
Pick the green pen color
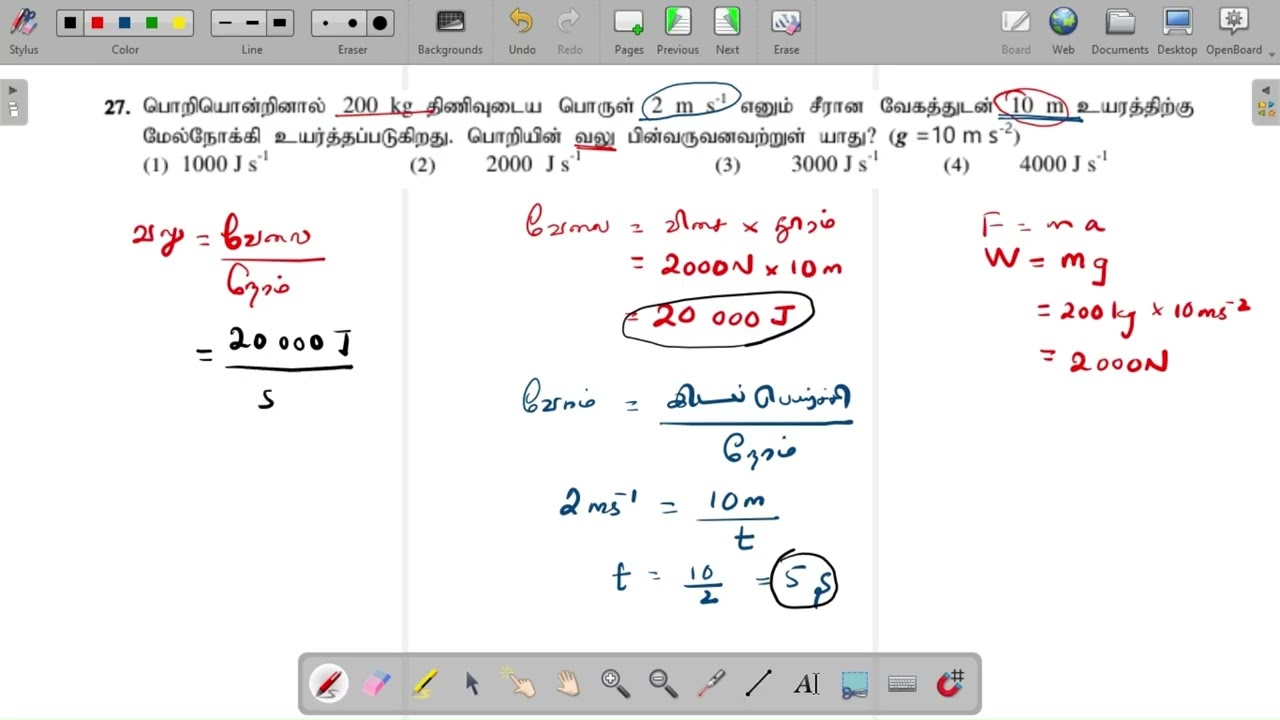[x=151, y=23]
